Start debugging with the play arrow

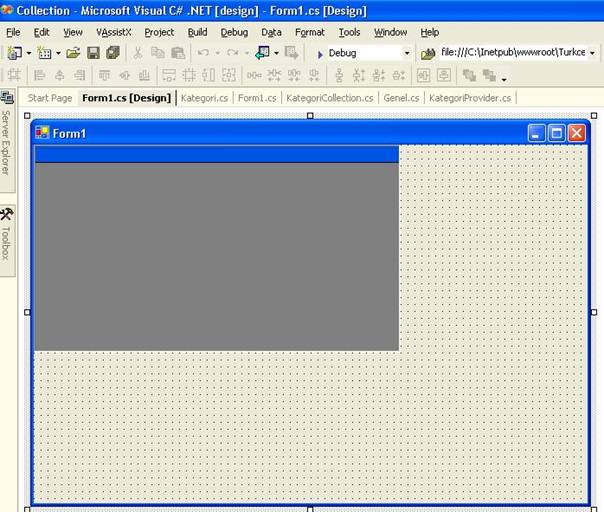[320, 55]
